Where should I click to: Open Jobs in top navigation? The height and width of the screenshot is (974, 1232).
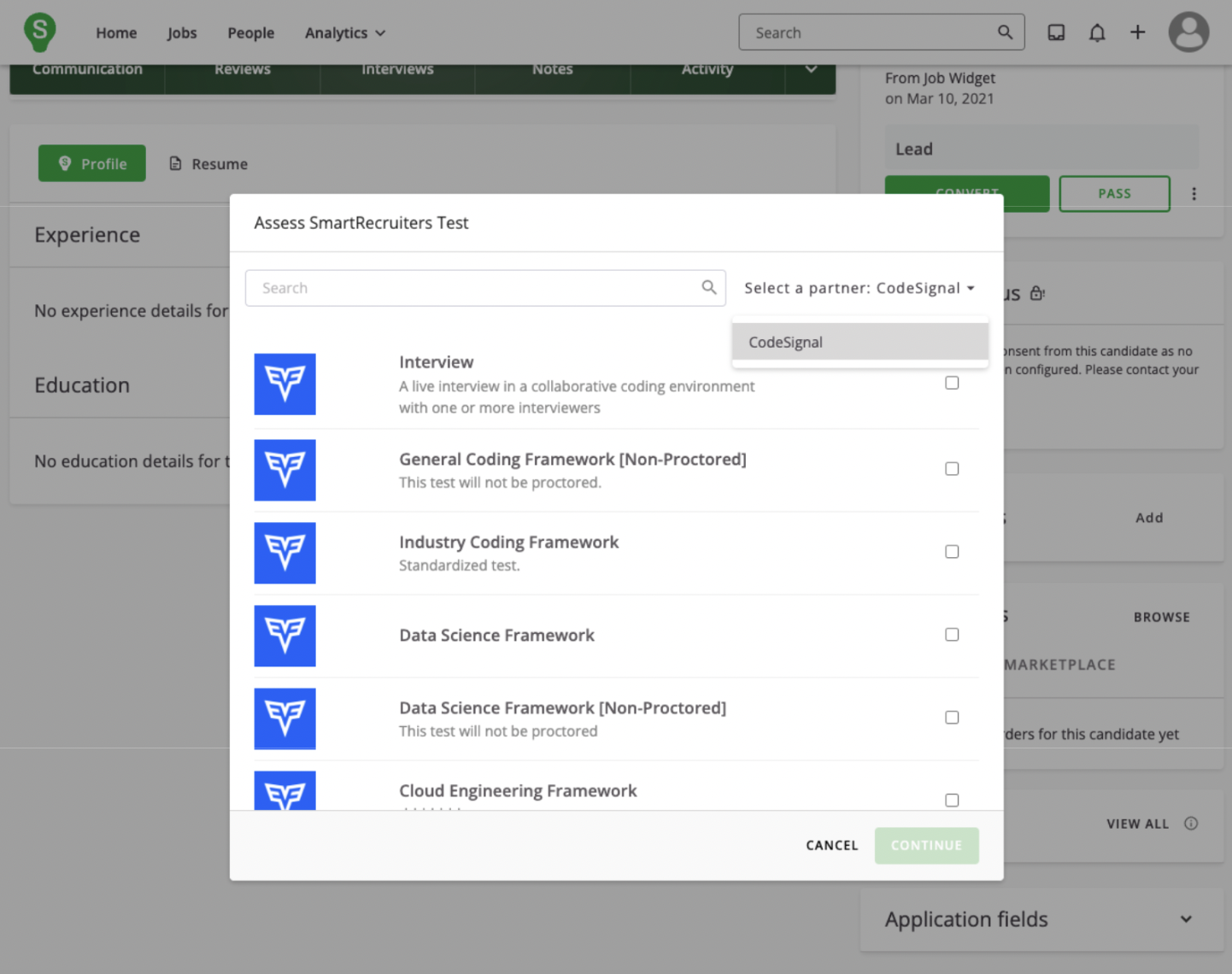[182, 32]
